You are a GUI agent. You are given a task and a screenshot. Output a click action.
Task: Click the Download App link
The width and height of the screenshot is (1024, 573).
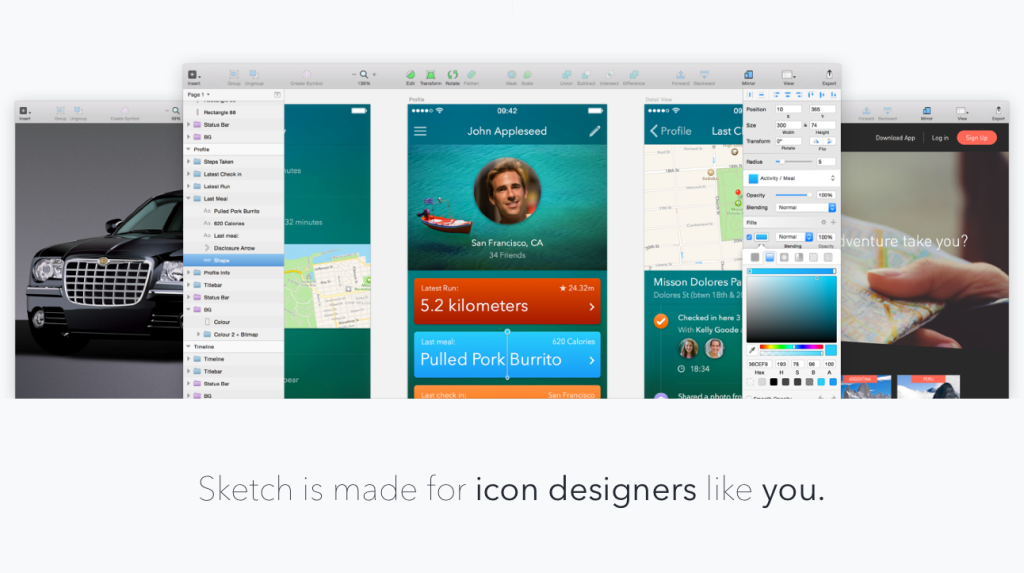pos(895,138)
